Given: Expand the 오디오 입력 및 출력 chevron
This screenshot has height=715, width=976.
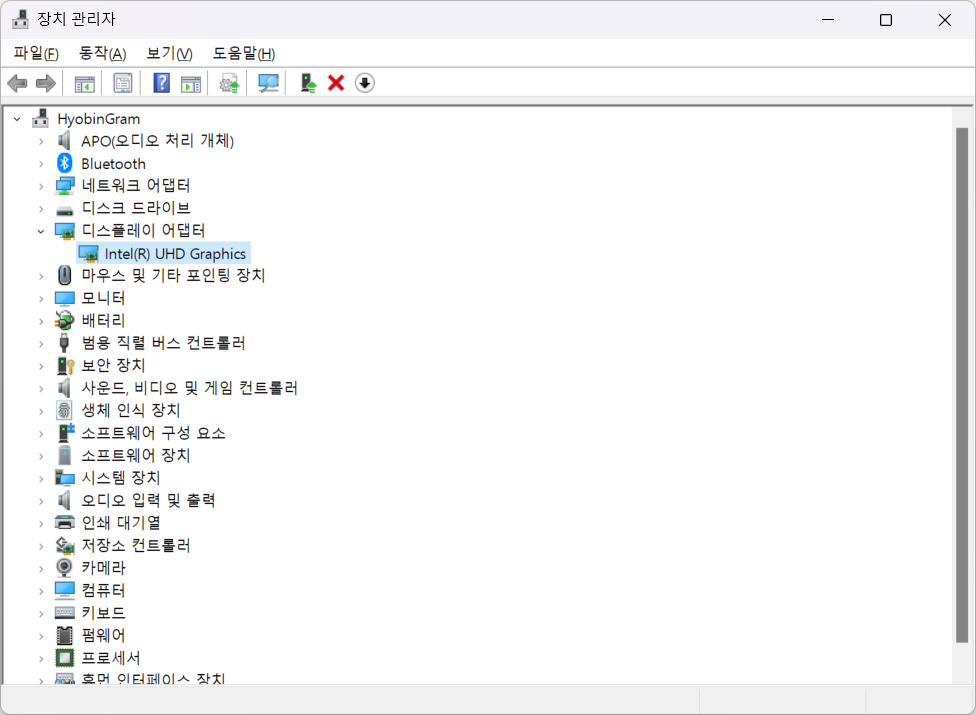Looking at the screenshot, I should point(41,500).
